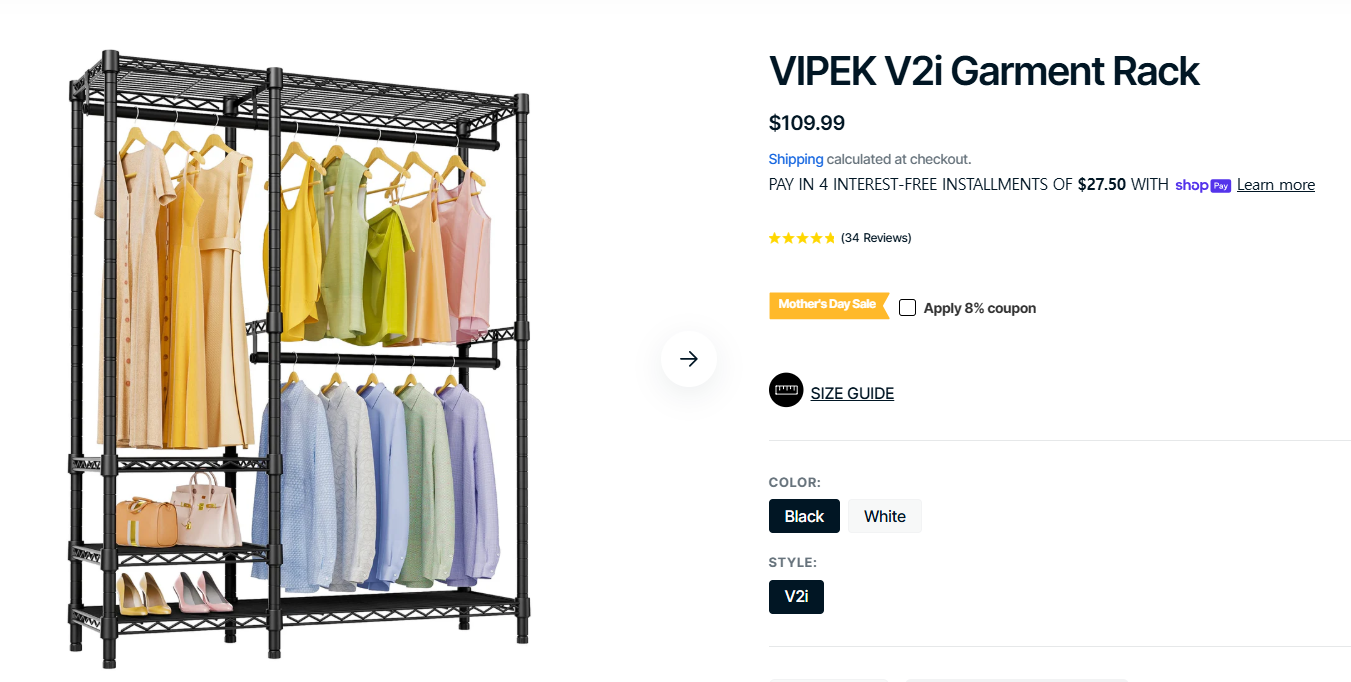The image size is (1351, 682).
Task: Click the $27.50 installment amount
Action: [1102, 185]
